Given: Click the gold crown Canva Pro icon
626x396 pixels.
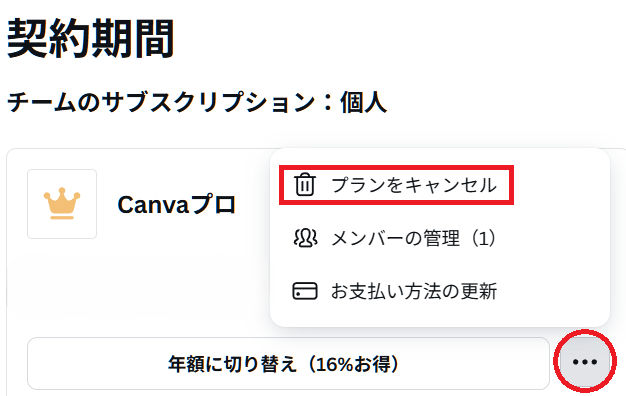Looking at the screenshot, I should 62,203.
